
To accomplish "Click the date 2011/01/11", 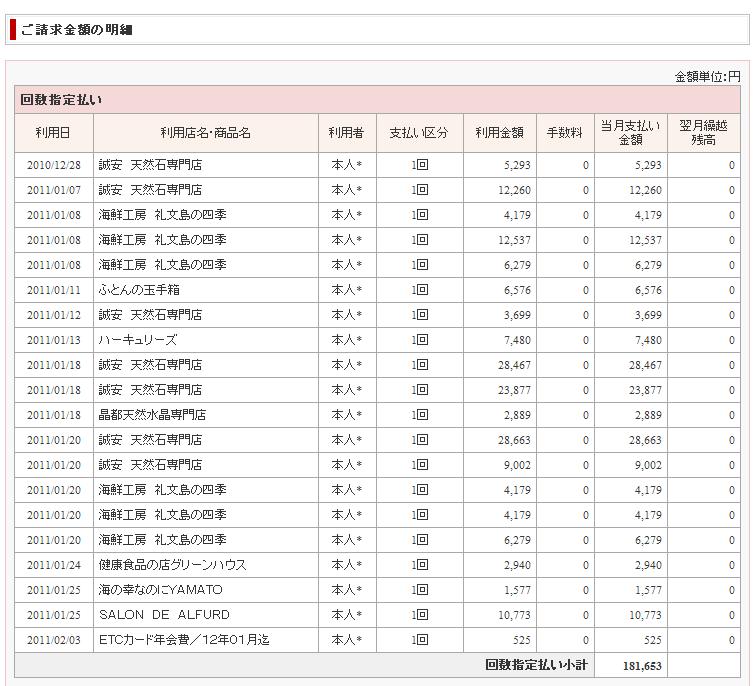I will pyautogui.click(x=54, y=290).
